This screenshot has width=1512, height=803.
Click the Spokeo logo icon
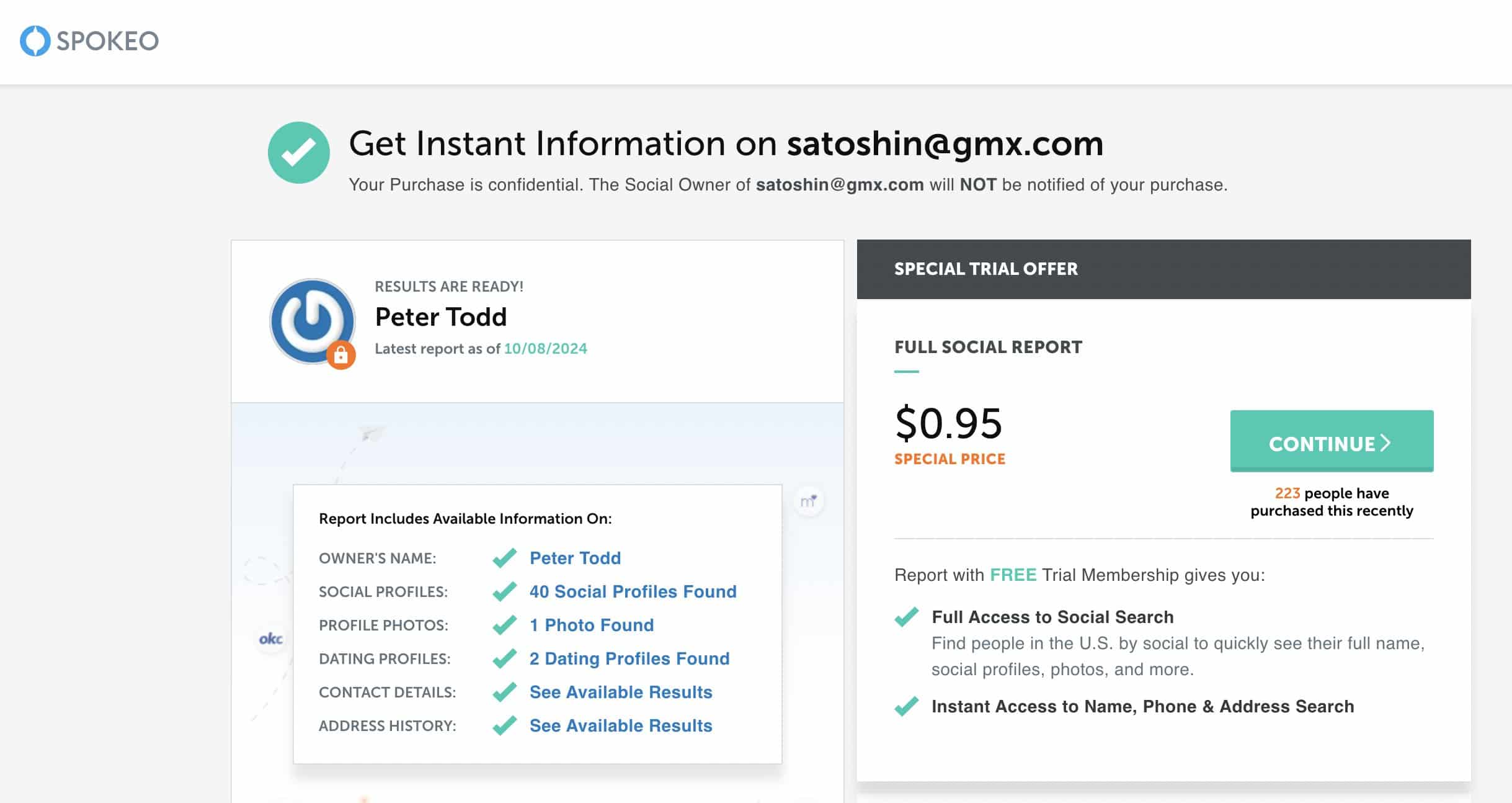click(35, 41)
